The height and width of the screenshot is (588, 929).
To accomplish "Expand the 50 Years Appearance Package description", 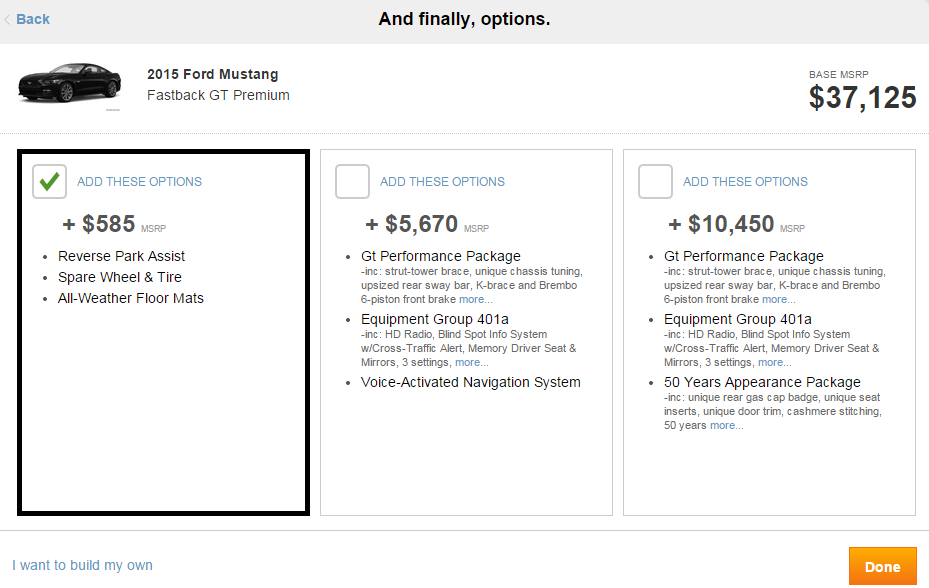I will coord(726,425).
